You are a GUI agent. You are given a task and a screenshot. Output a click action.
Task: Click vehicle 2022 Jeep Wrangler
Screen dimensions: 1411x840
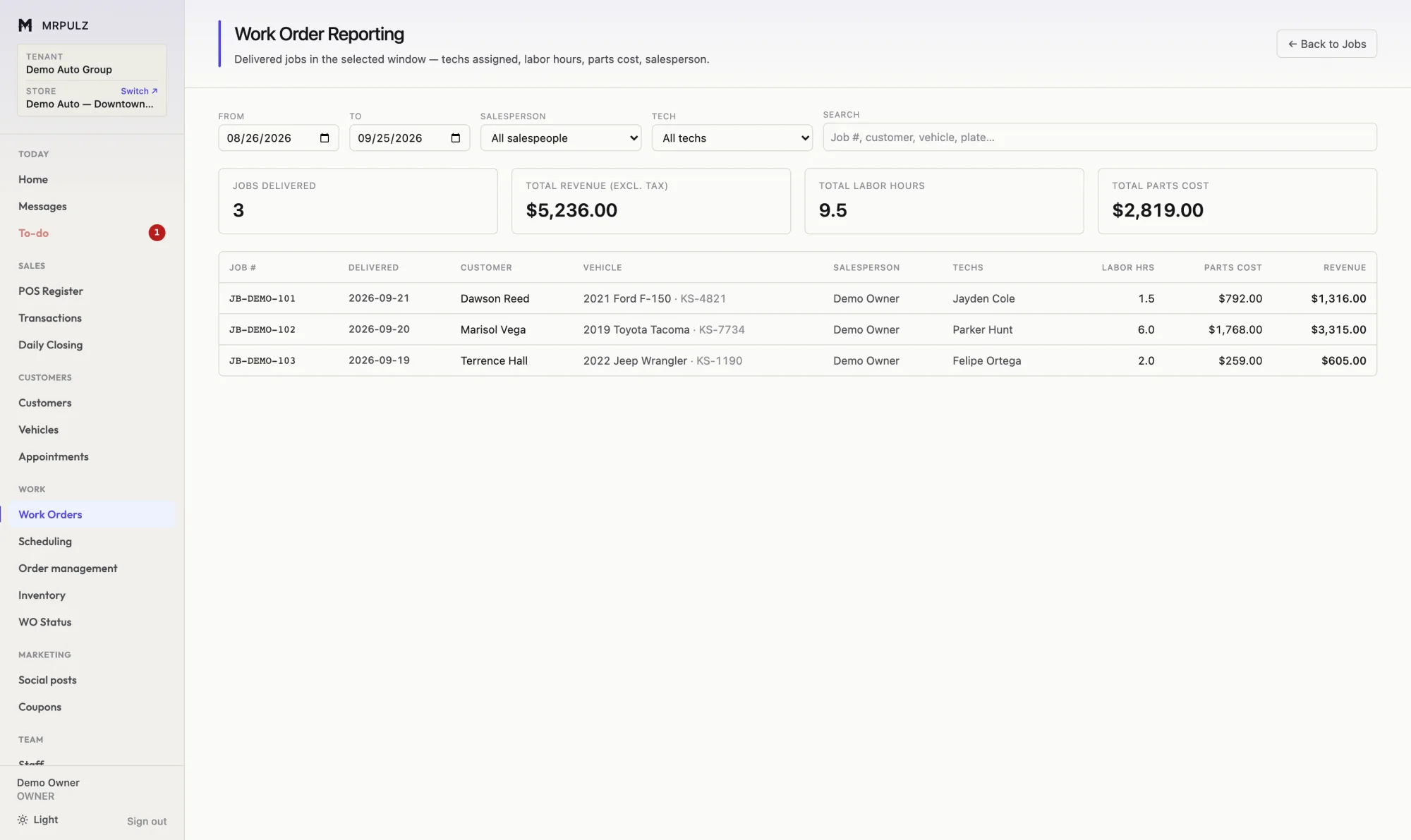[x=635, y=360]
